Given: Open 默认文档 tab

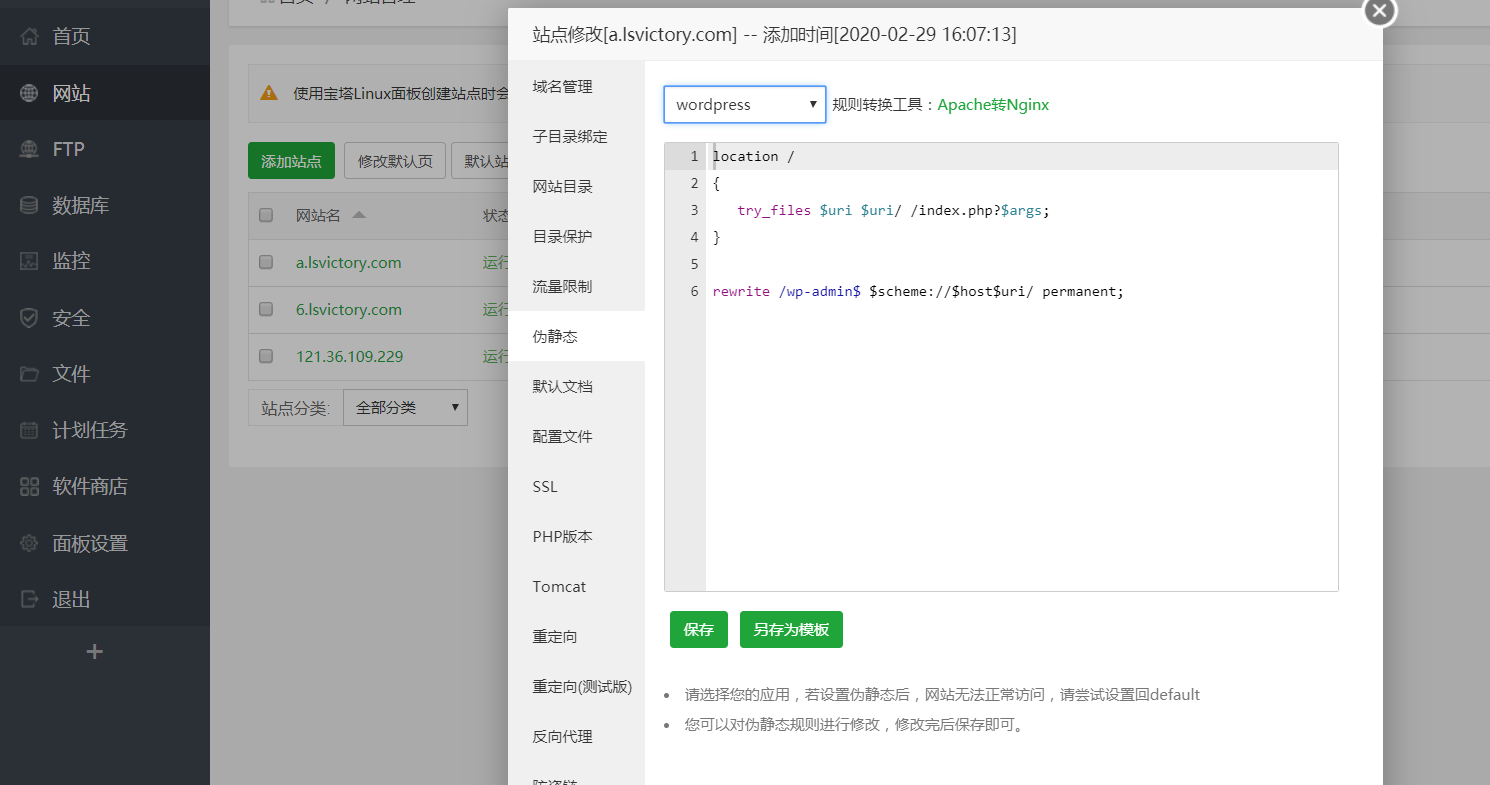Looking at the screenshot, I should pyautogui.click(x=576, y=387).
